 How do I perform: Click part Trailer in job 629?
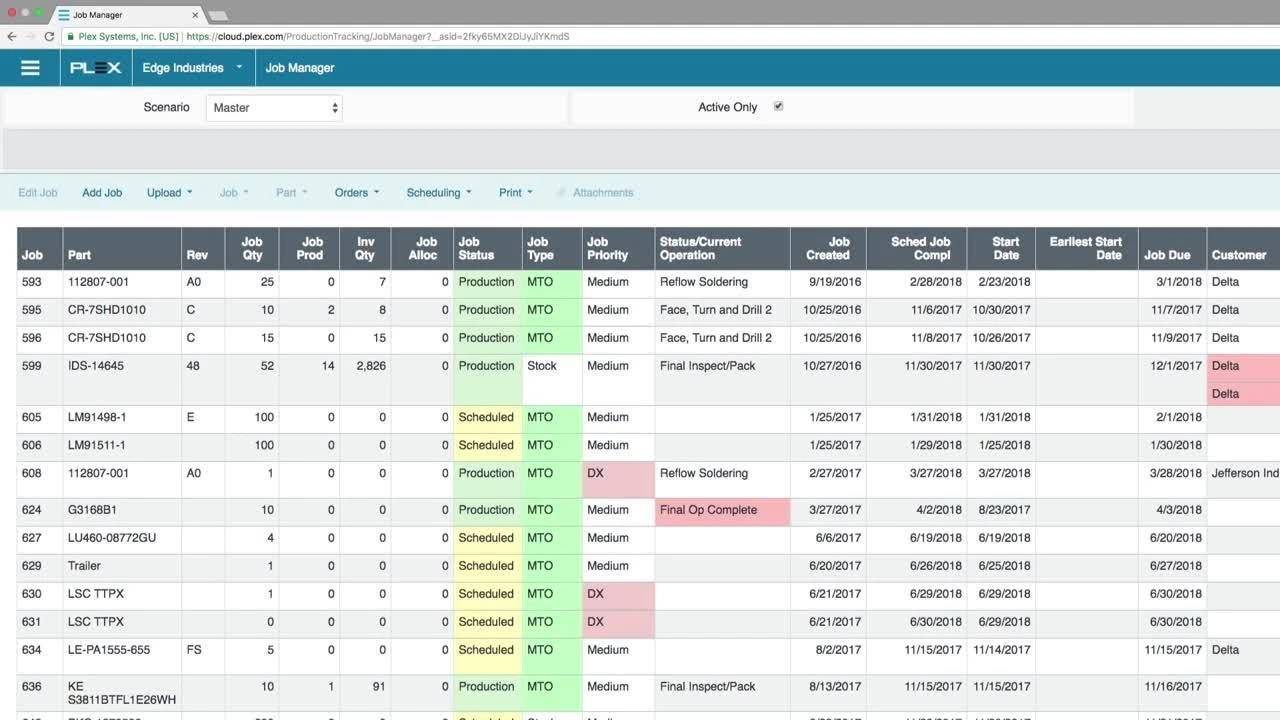(84, 566)
